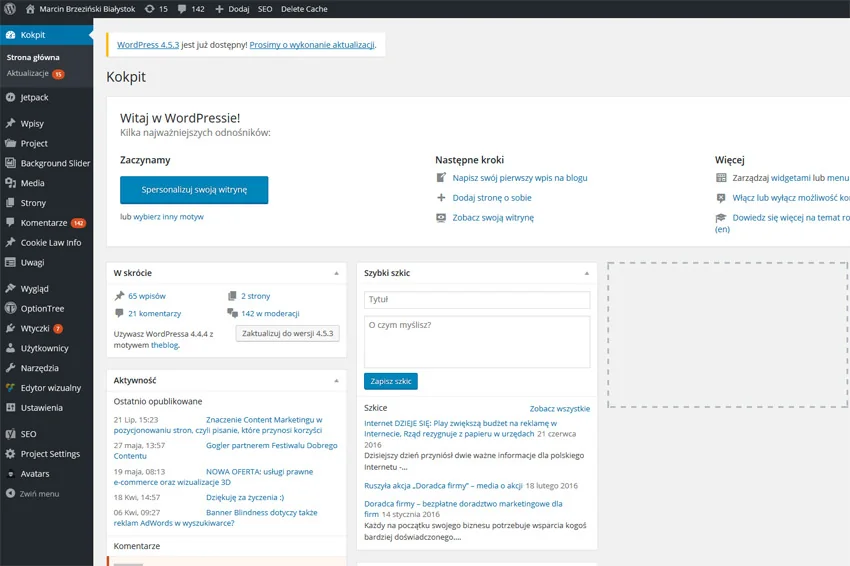
Task: Open the Dowiedz się więcej na temat link
Action: click(x=791, y=217)
